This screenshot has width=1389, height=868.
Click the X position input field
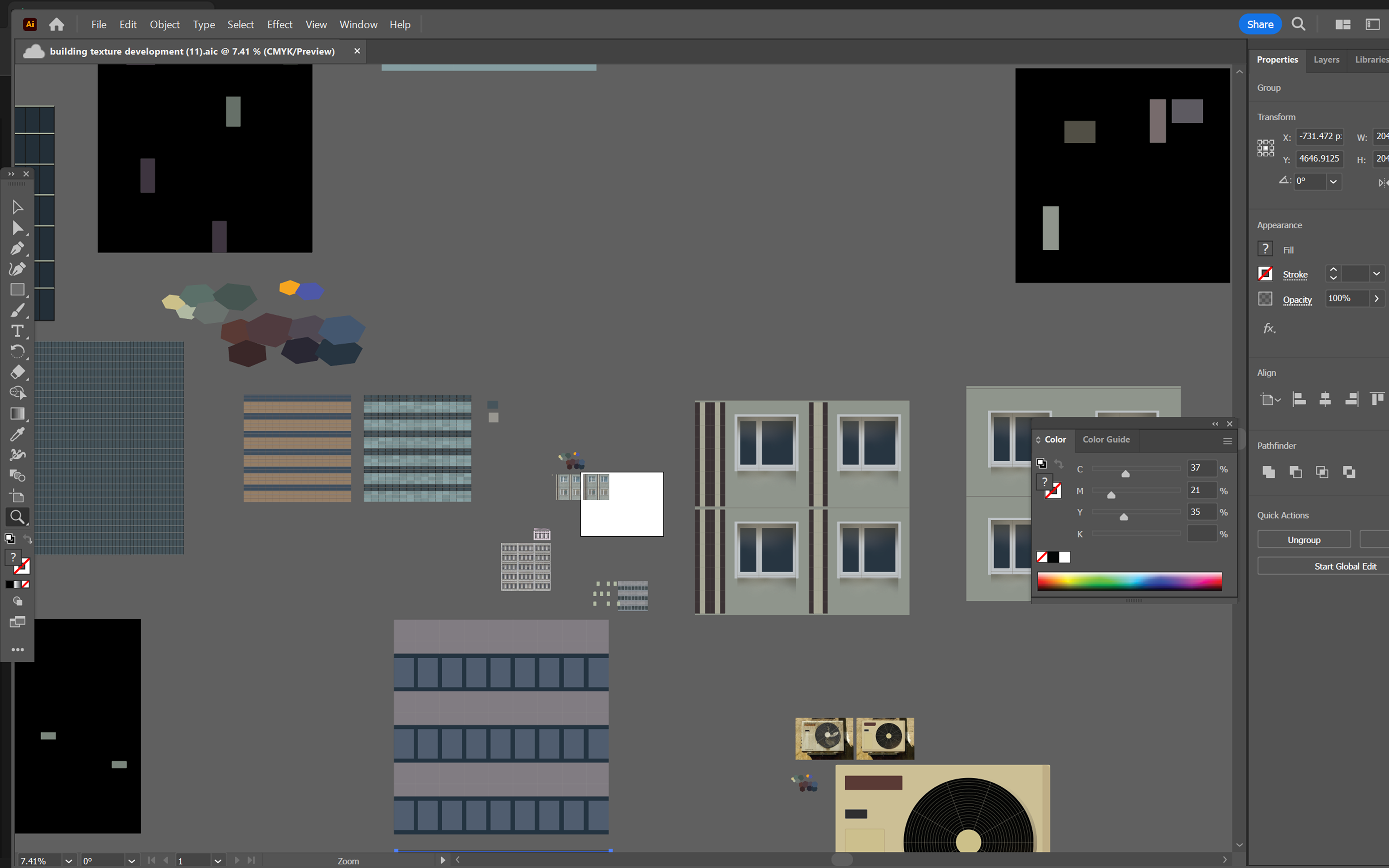pyautogui.click(x=1320, y=137)
